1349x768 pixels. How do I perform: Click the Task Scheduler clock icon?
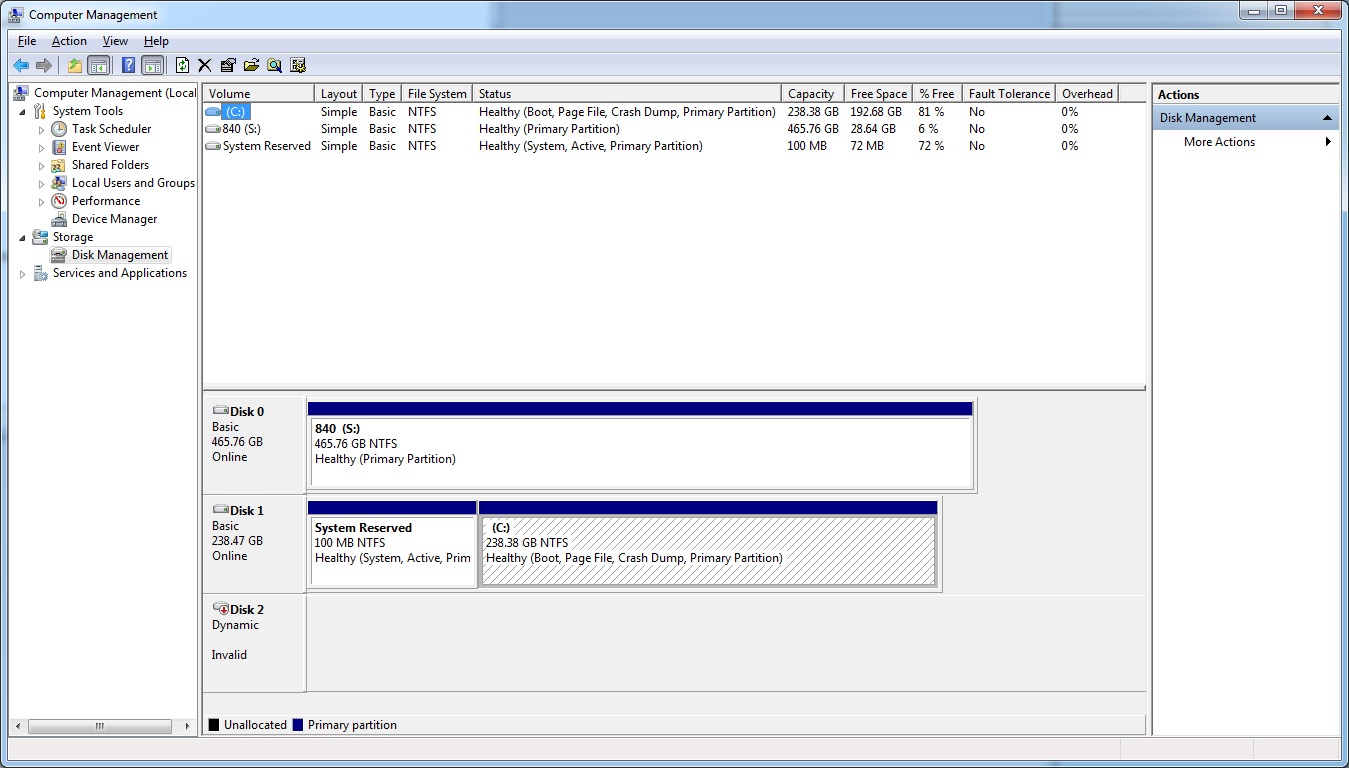tap(59, 129)
